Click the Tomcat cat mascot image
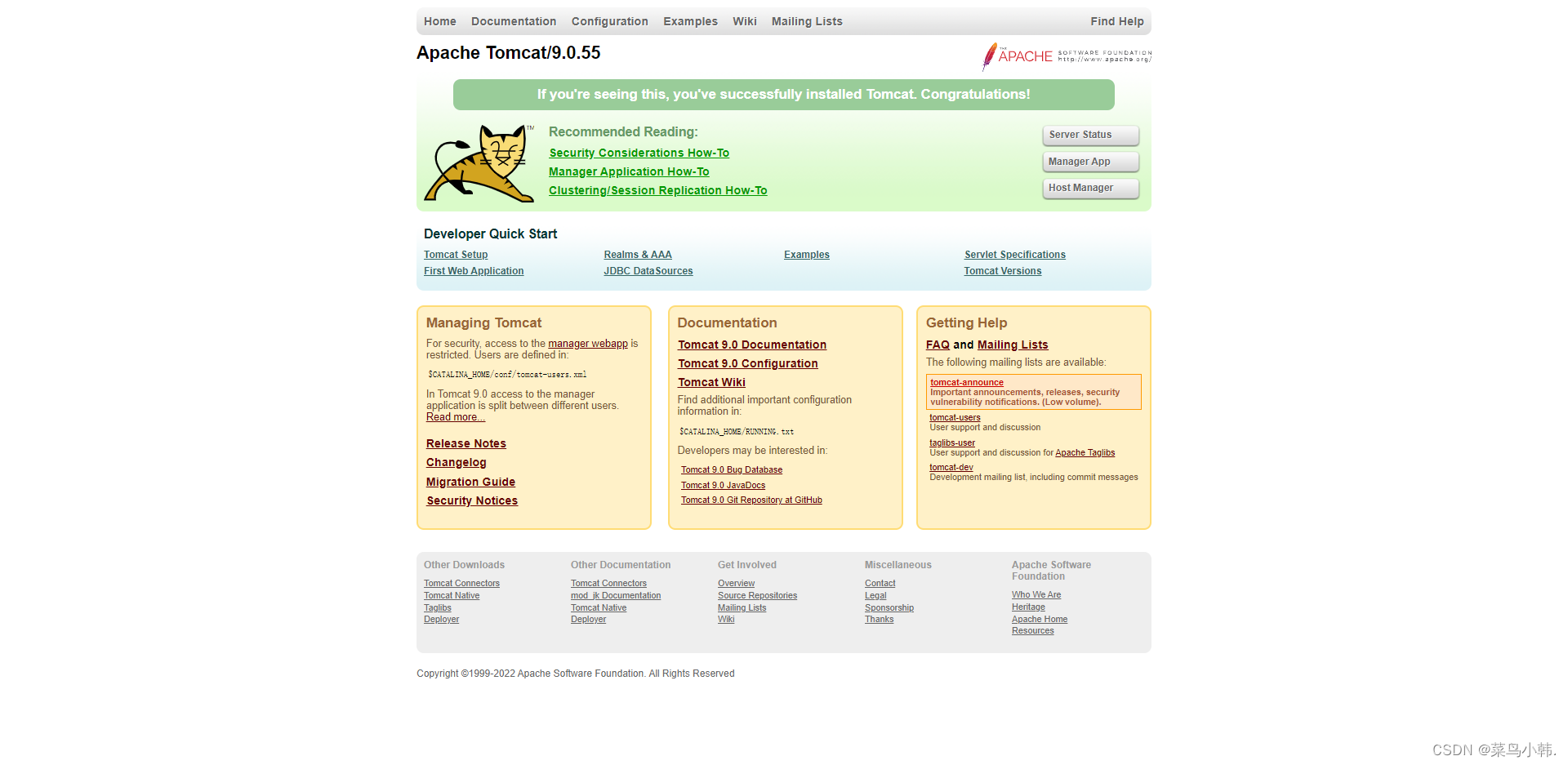This screenshot has width=1568, height=765. 479,163
